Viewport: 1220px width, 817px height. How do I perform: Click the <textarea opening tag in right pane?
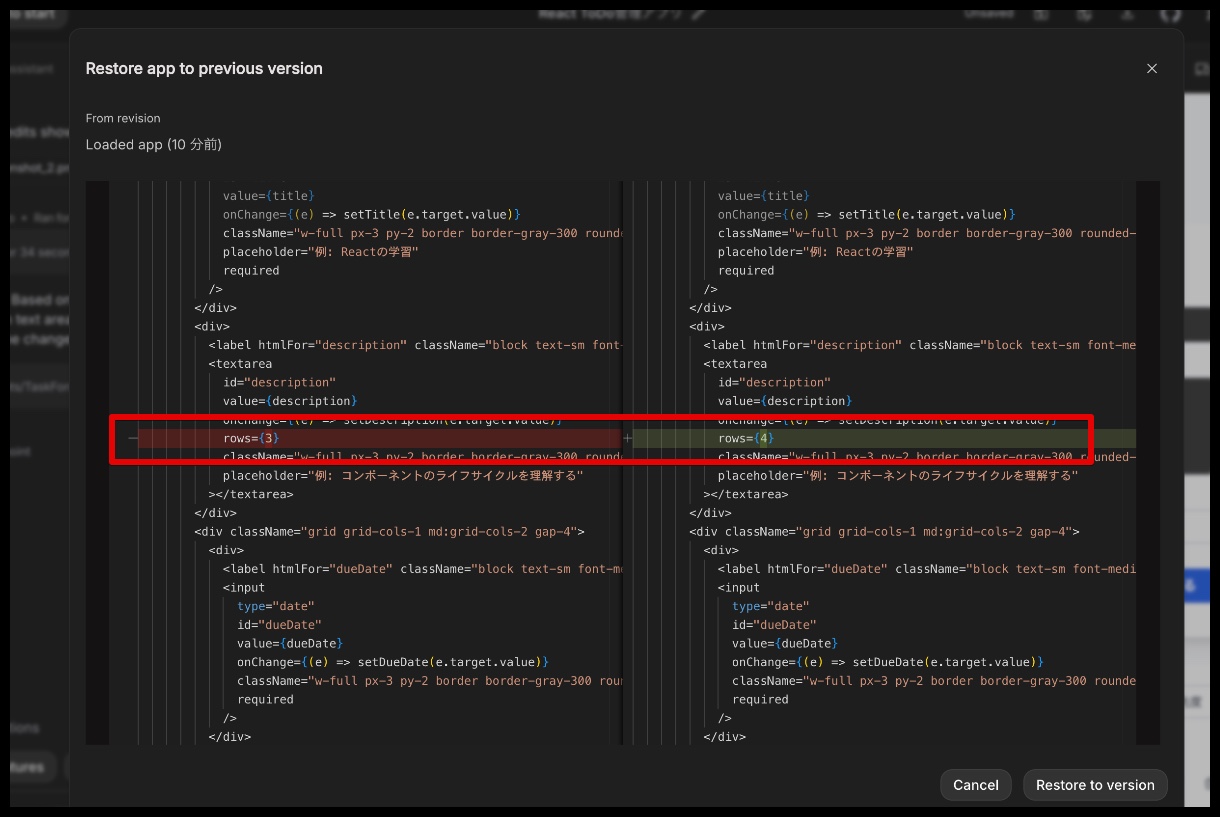click(x=737, y=364)
